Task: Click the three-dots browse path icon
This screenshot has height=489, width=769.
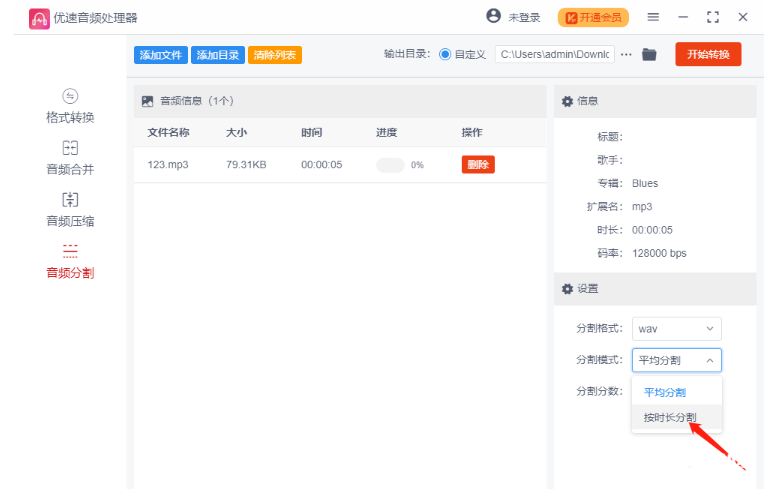Action: click(626, 54)
